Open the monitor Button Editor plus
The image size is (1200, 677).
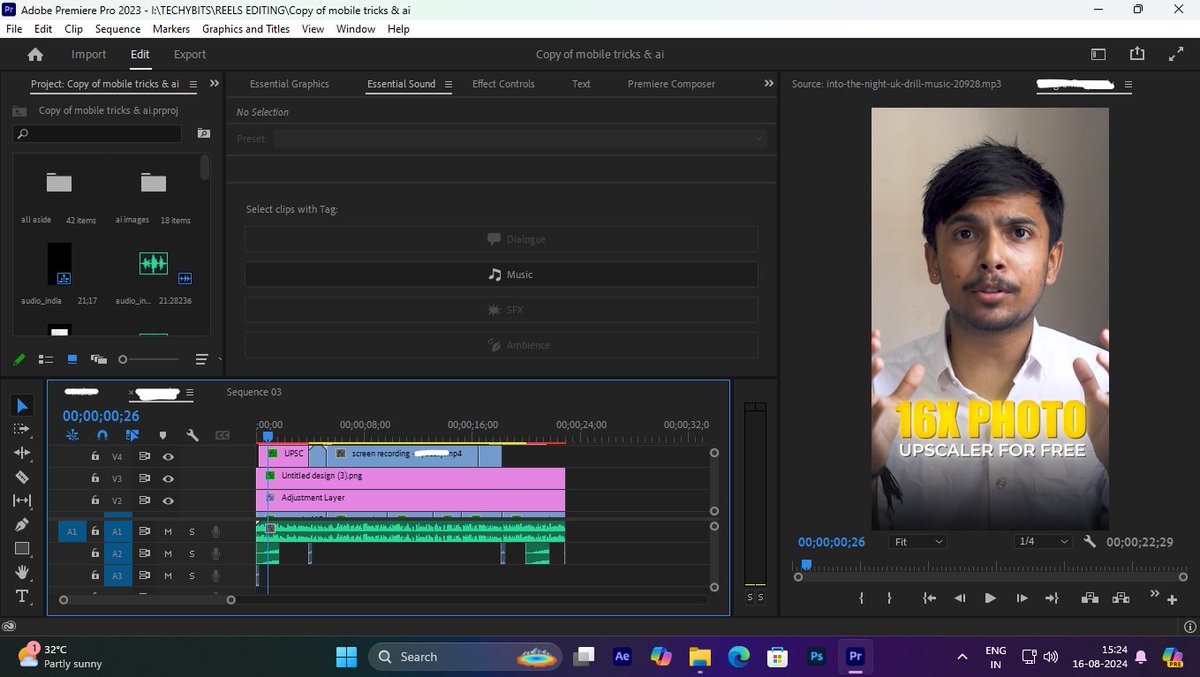pyautogui.click(x=1172, y=599)
